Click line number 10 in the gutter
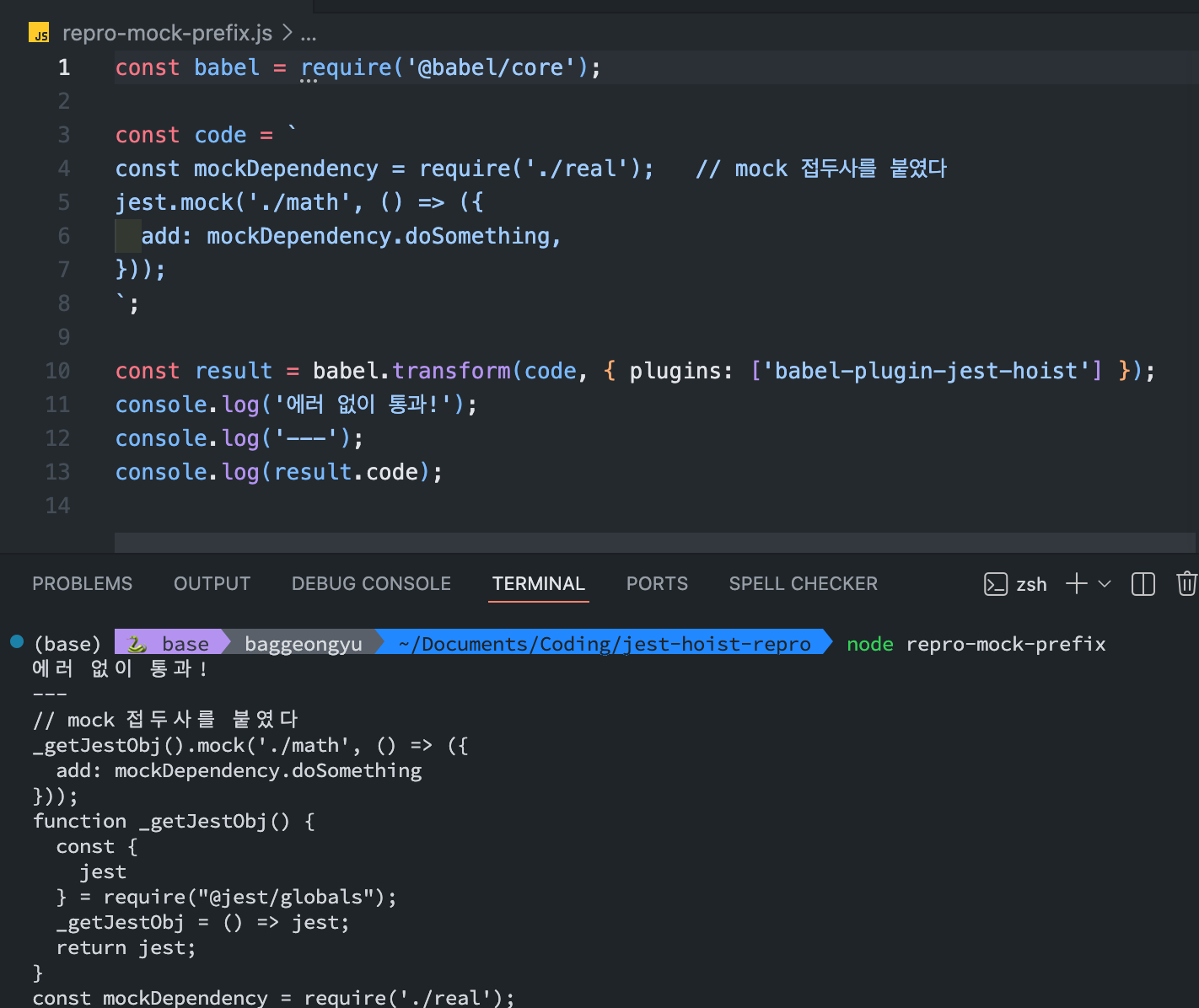The height and width of the screenshot is (1008, 1199). pyautogui.click(x=57, y=371)
